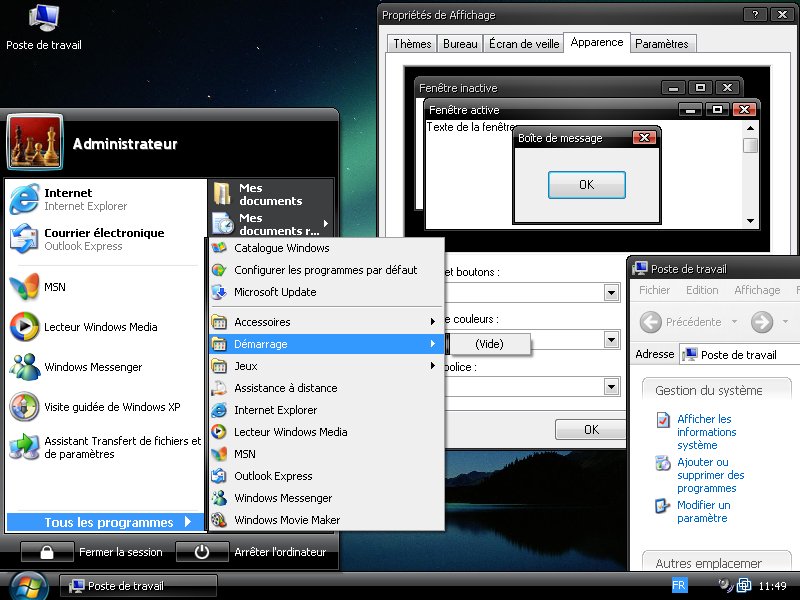Click the Fermer la session lock icon
This screenshot has width=800, height=600.
47,552
